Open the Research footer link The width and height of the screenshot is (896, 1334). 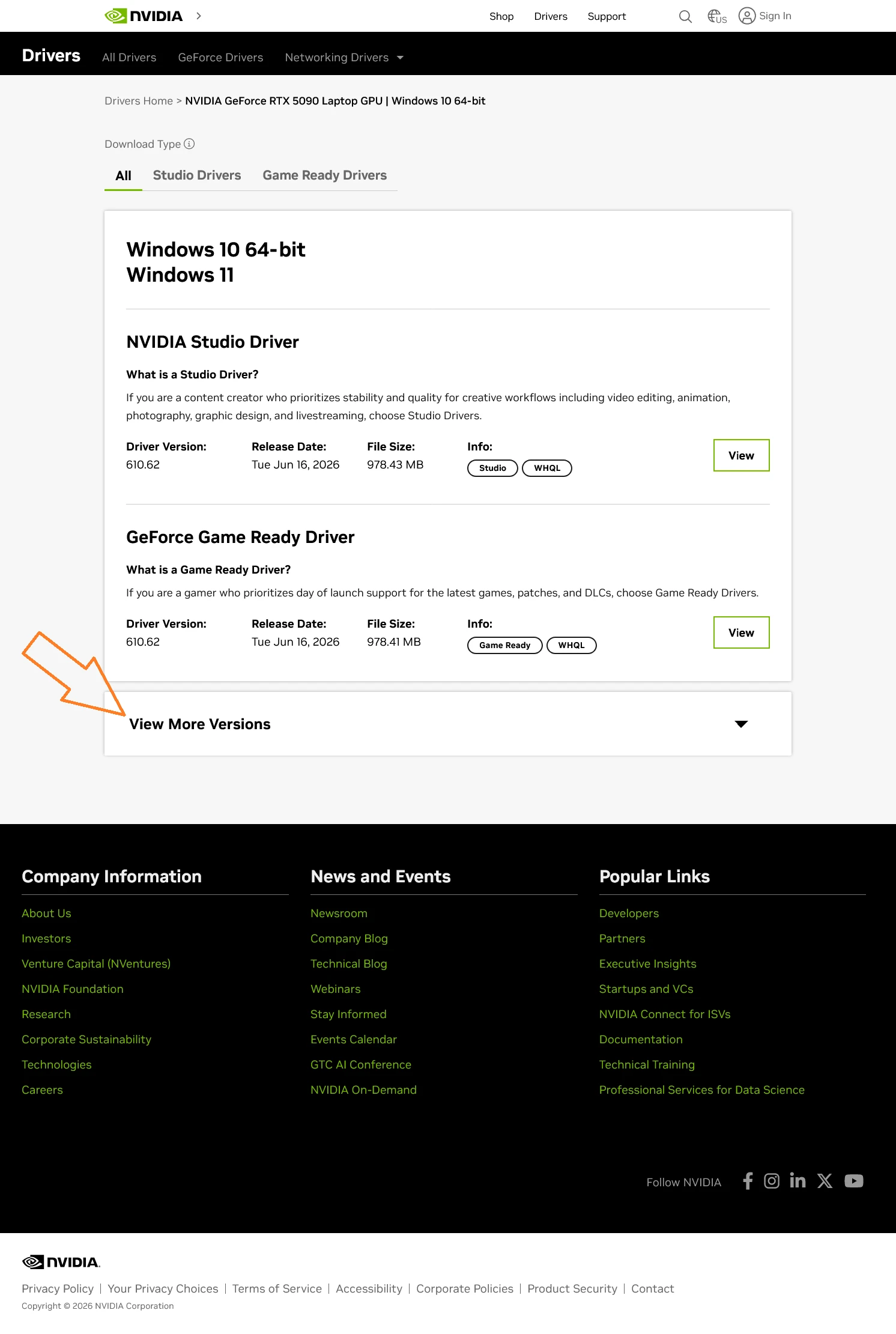[46, 1014]
